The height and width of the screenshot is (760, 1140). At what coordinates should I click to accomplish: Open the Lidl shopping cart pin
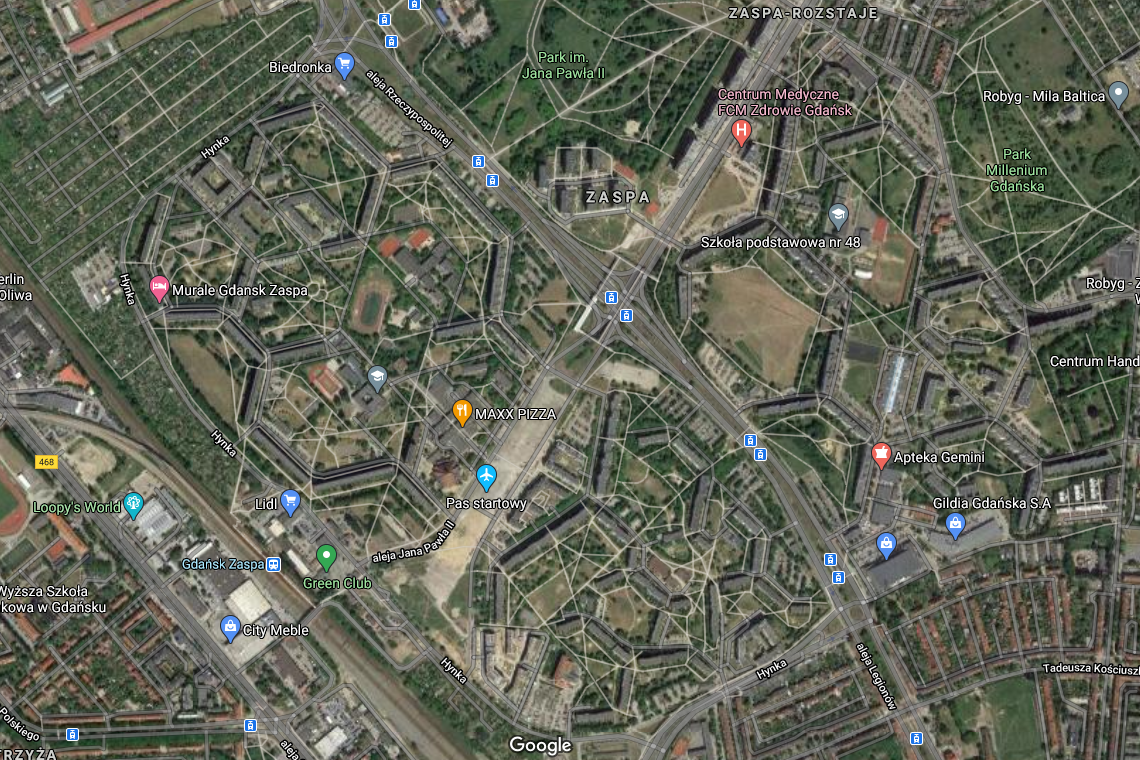(x=290, y=502)
